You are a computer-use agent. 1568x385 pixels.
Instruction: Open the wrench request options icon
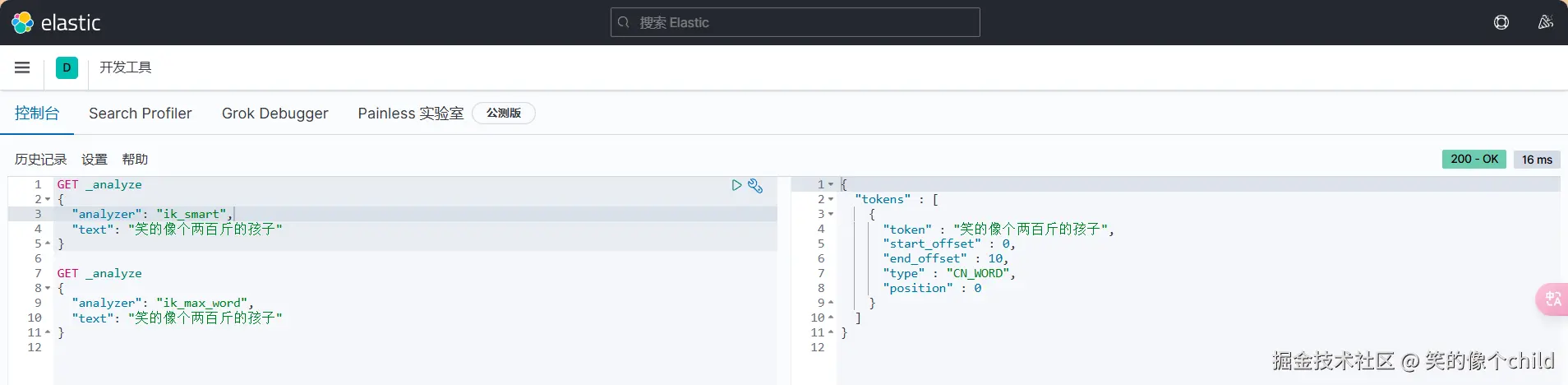[x=755, y=185]
